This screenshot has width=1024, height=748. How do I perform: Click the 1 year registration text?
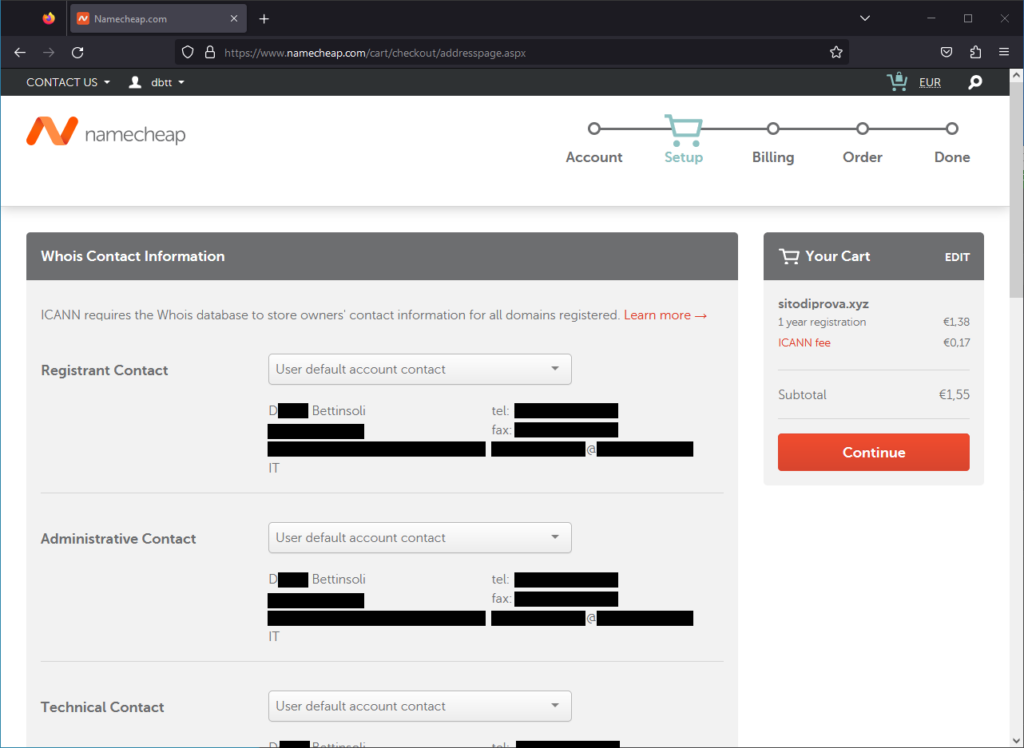click(822, 322)
